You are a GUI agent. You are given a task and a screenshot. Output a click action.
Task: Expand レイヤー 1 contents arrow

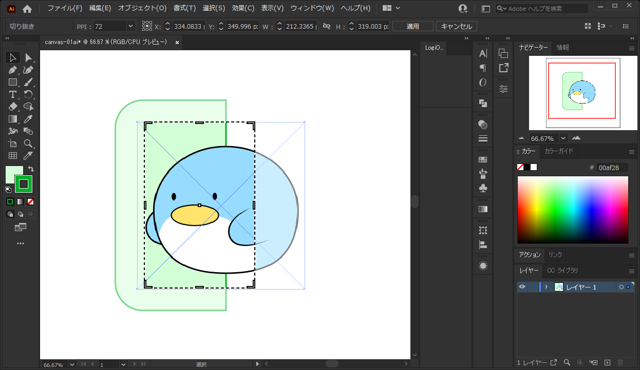546,287
